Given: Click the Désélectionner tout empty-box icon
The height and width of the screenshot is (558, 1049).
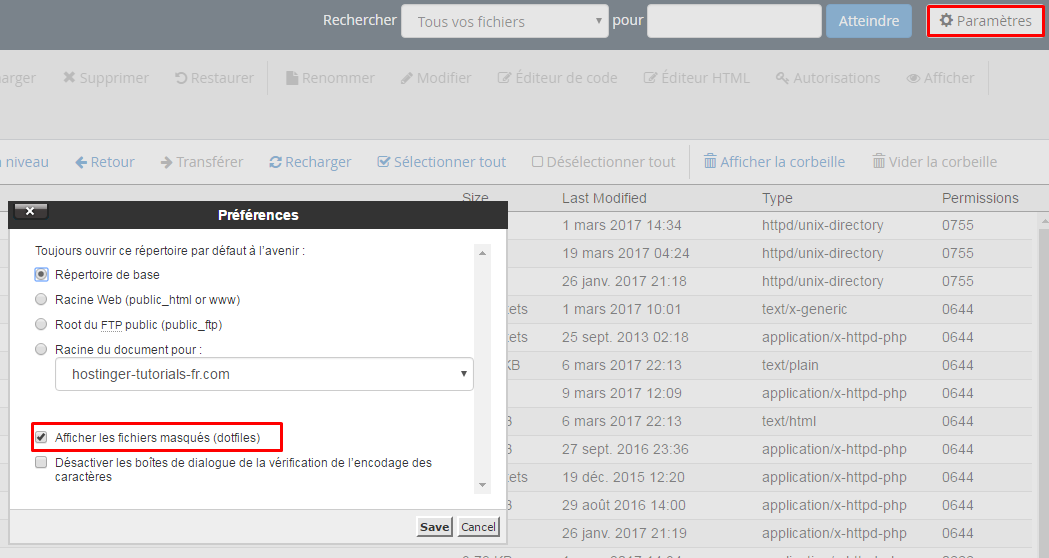Looking at the screenshot, I should pyautogui.click(x=537, y=161).
